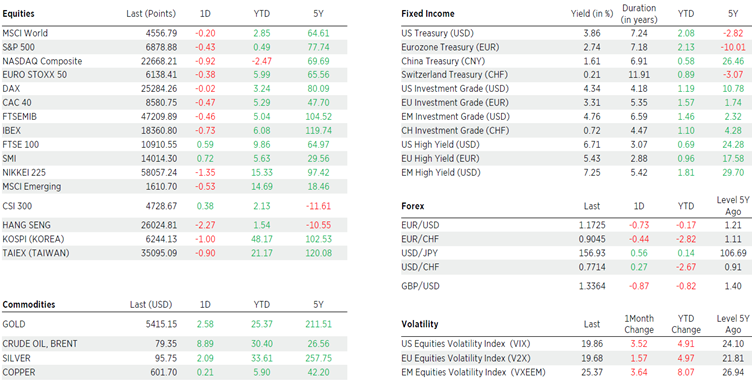The width and height of the screenshot is (752, 381).
Task: Select EUR/USD last value 1.1725
Action: click(x=592, y=225)
